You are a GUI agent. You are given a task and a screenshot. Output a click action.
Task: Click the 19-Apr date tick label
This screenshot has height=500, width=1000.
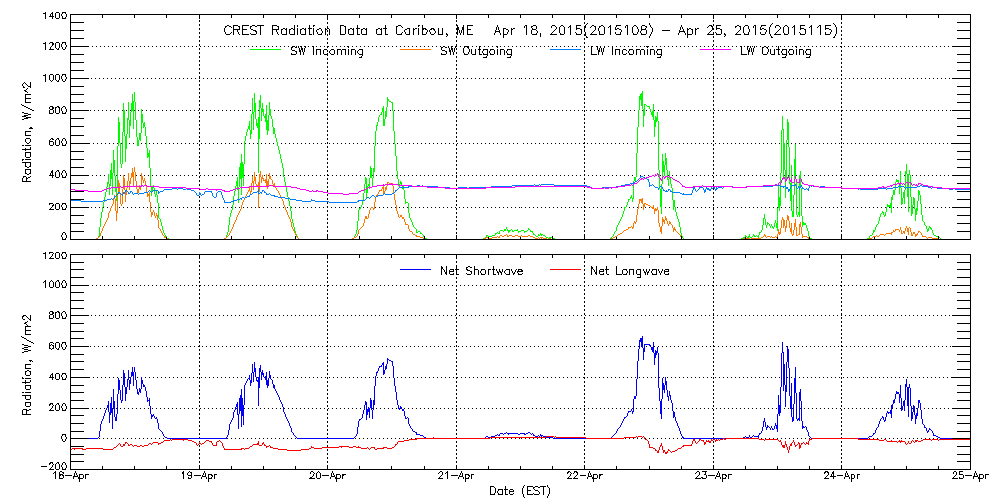point(199,477)
